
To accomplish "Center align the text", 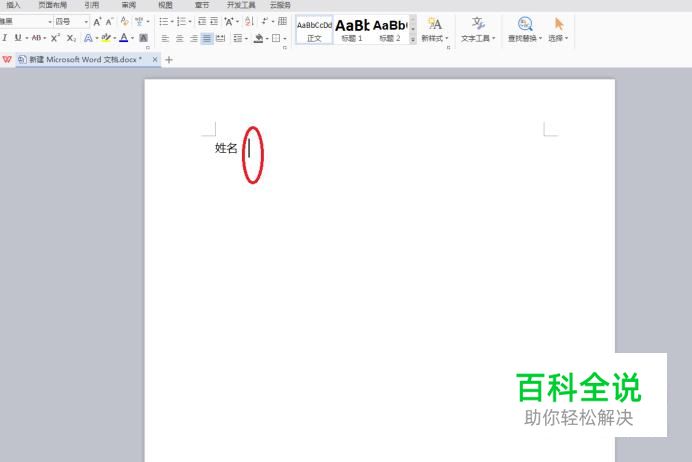I will (180, 38).
